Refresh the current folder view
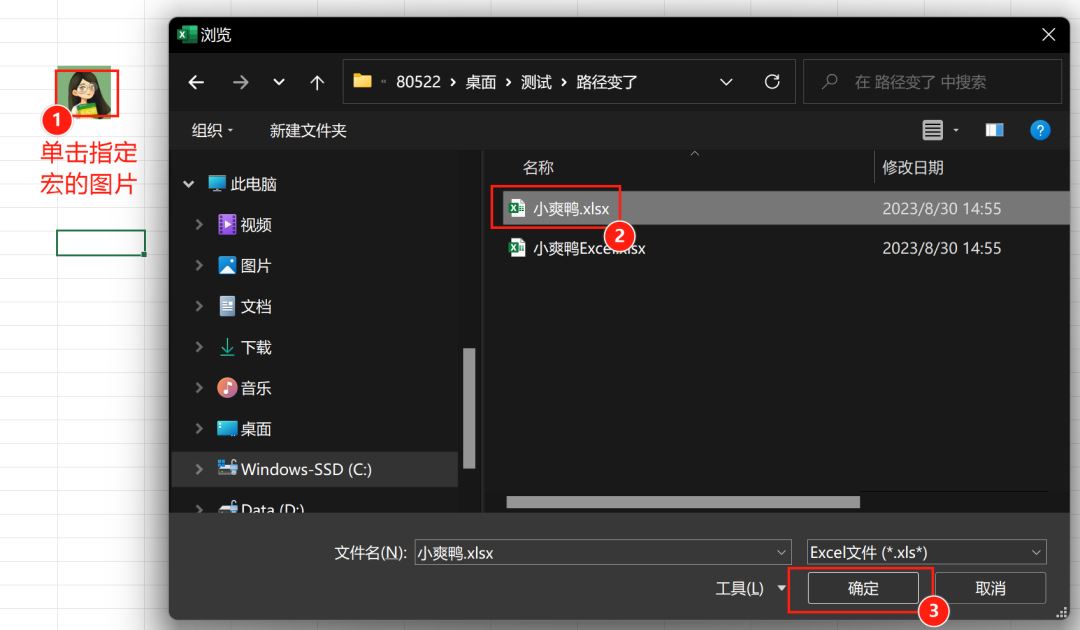The height and width of the screenshot is (630, 1080). [x=772, y=82]
